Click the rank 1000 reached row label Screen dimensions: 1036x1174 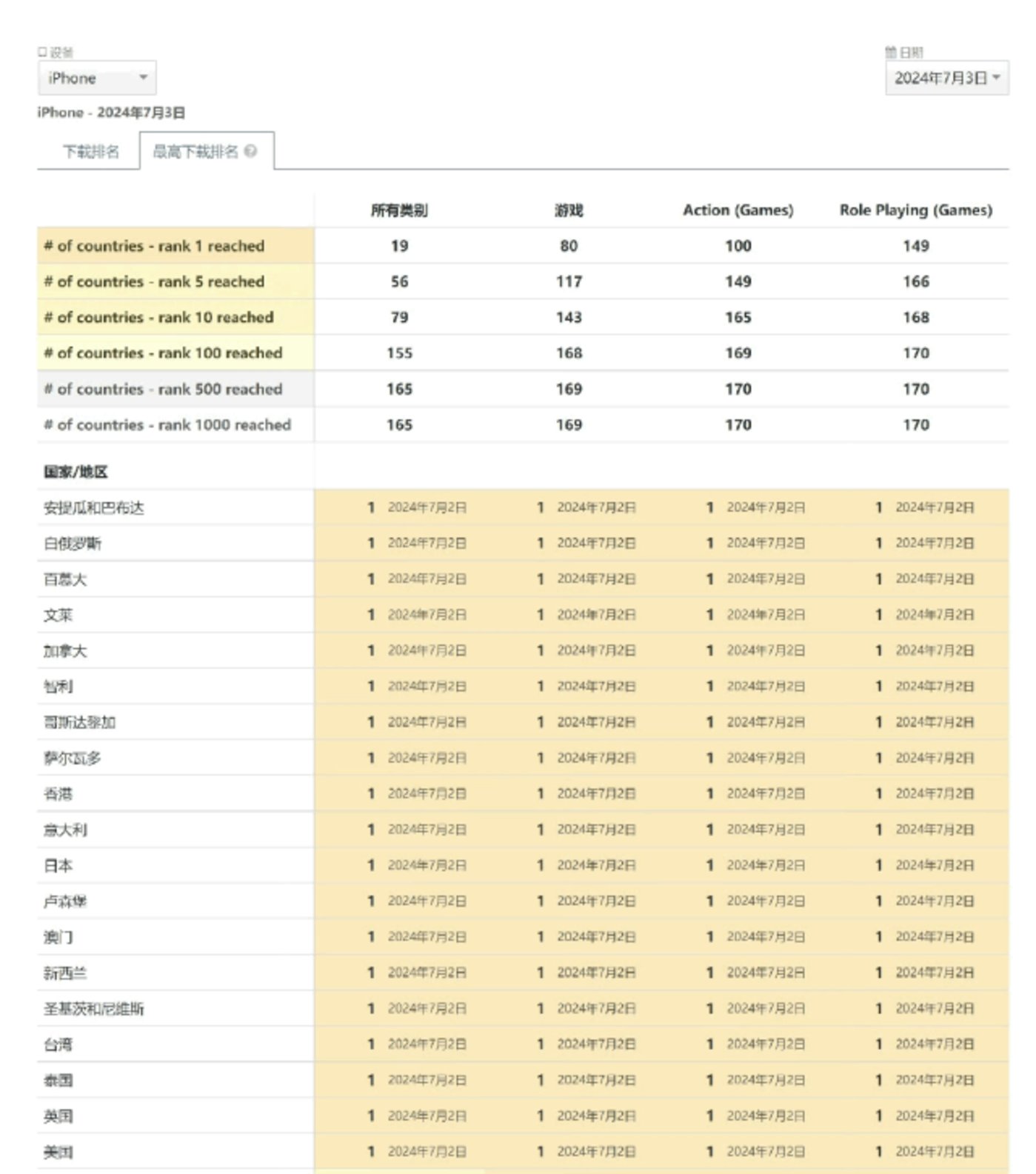click(167, 425)
